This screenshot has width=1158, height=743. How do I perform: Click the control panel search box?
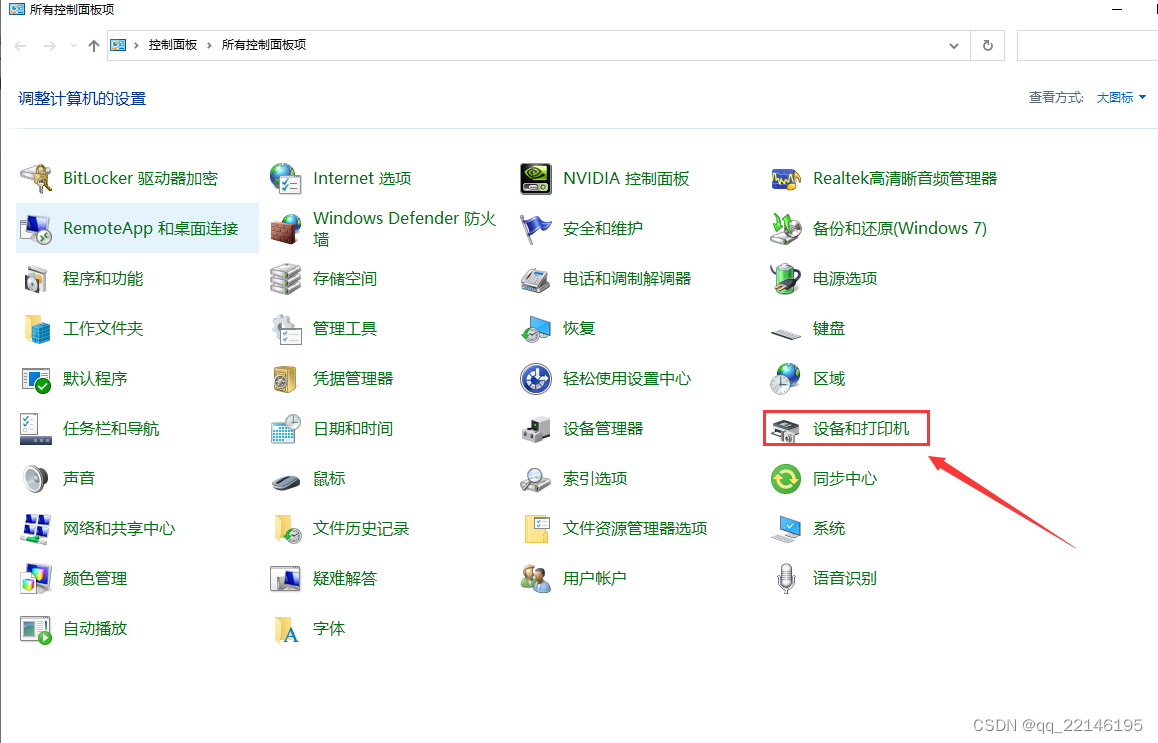1087,46
